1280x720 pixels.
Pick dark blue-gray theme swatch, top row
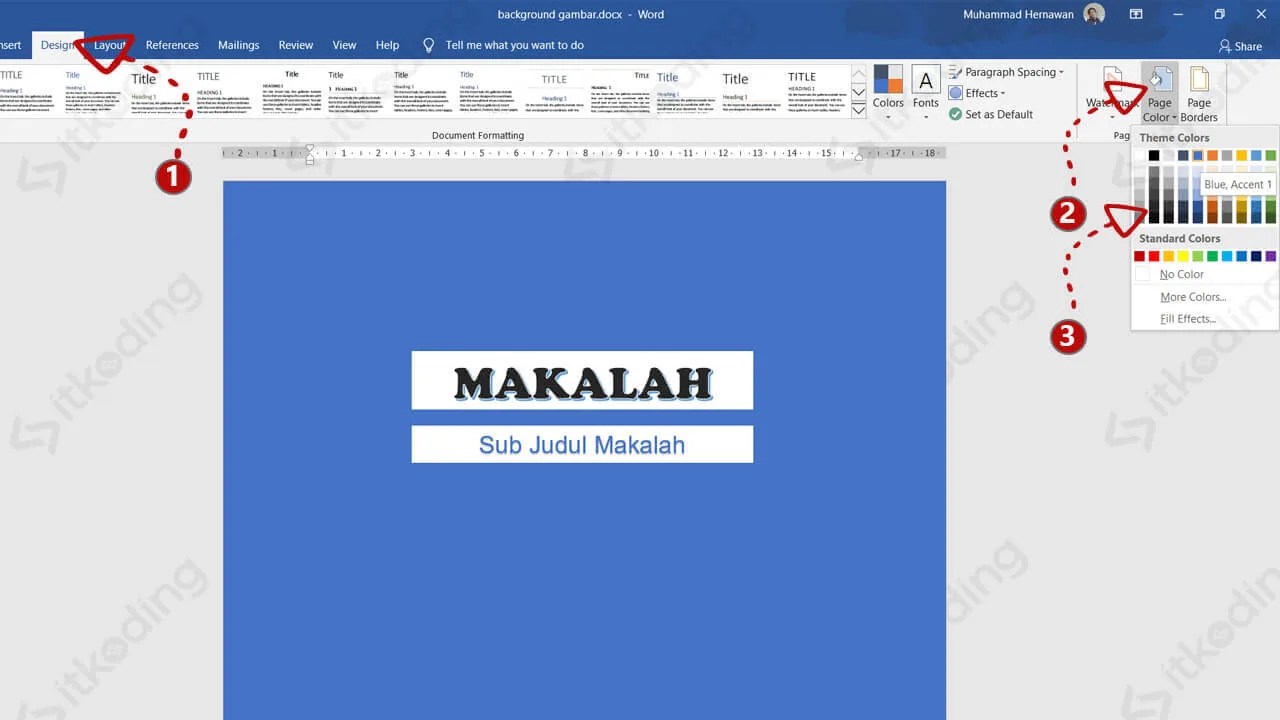[1183, 155]
